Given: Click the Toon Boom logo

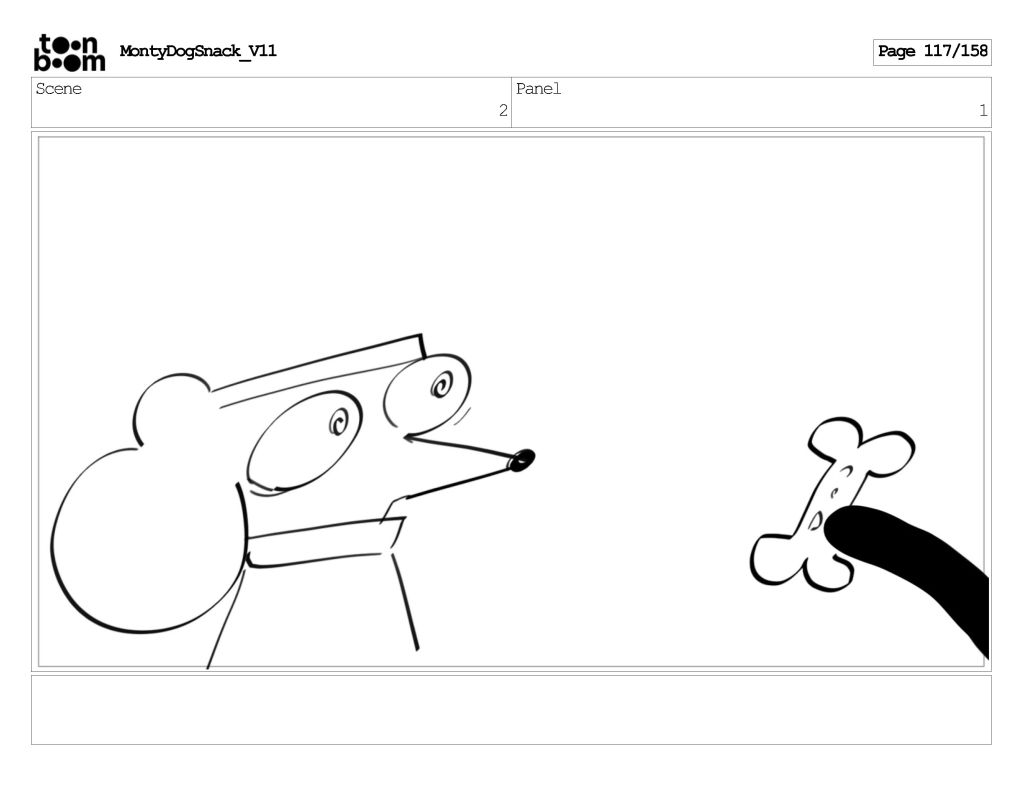Looking at the screenshot, I should click(69, 52).
